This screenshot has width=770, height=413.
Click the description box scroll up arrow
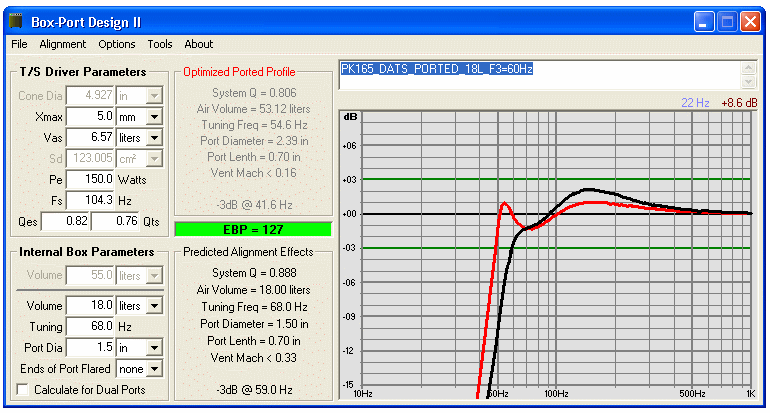[748, 68]
